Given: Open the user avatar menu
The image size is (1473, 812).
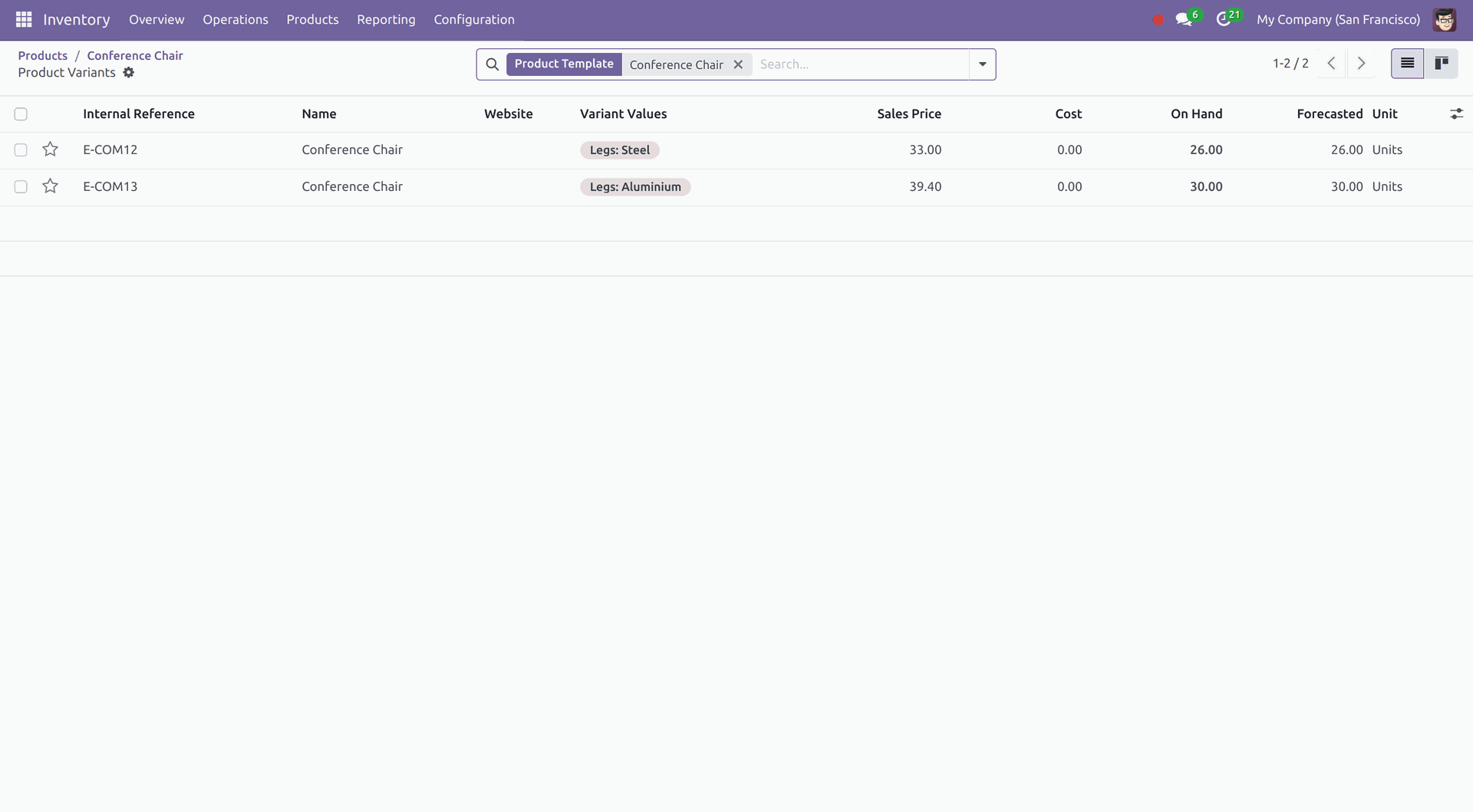Looking at the screenshot, I should 1444,19.
